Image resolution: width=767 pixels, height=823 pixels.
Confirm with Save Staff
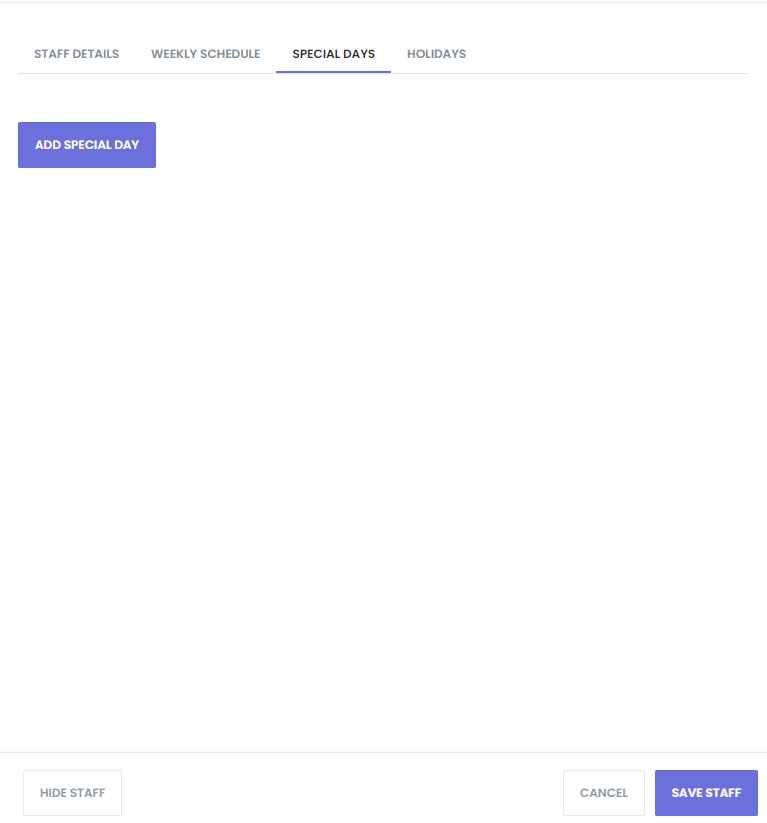(x=706, y=793)
